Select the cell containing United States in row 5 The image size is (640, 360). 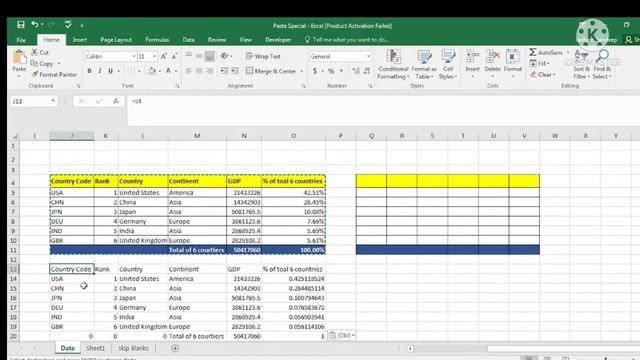pos(143,192)
